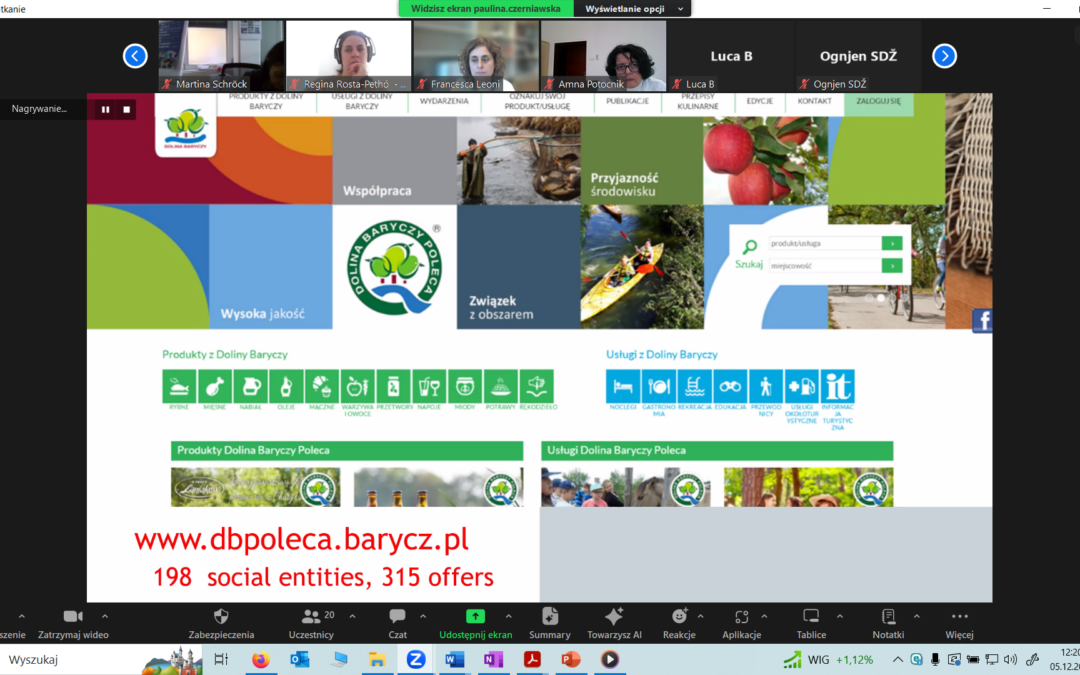
Task: Open the Notatki notes icon
Action: point(888,617)
